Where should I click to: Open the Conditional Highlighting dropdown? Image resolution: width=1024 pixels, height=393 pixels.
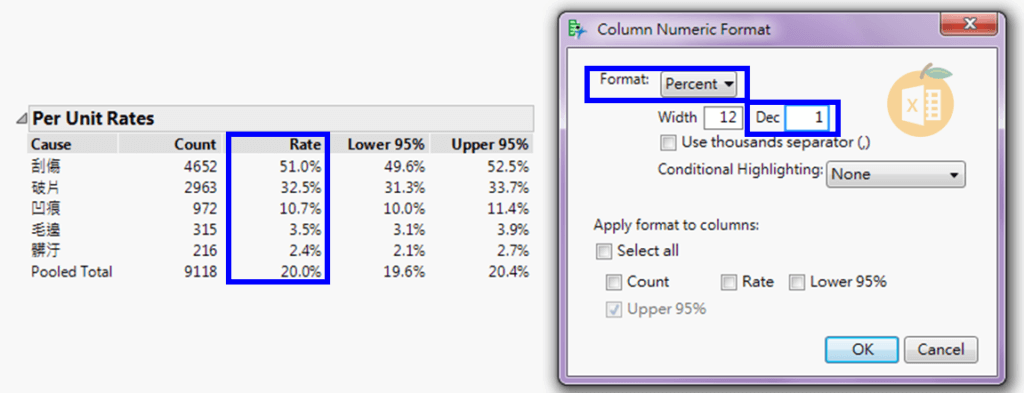tap(895, 174)
